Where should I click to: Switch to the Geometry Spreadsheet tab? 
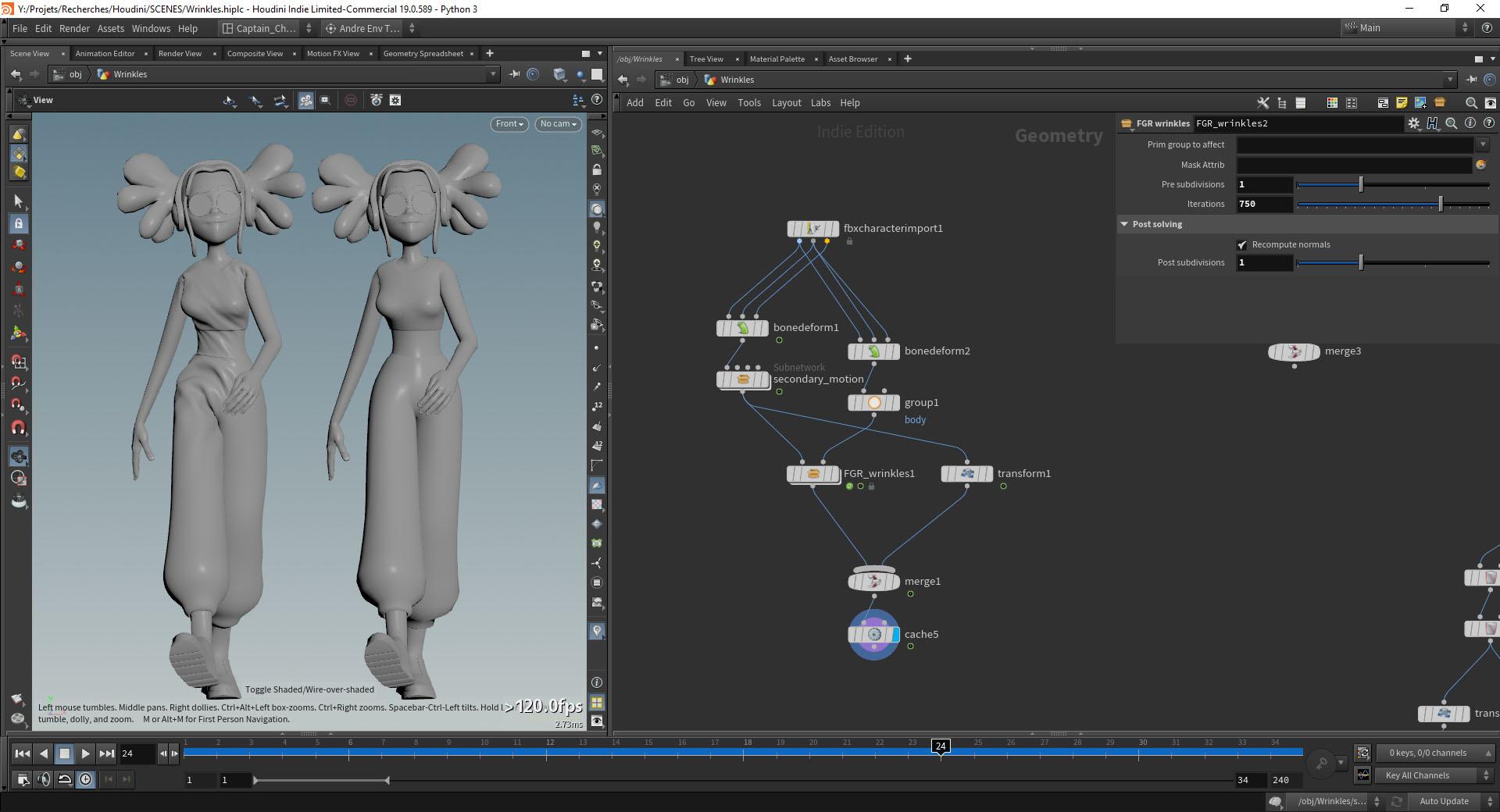click(x=423, y=54)
